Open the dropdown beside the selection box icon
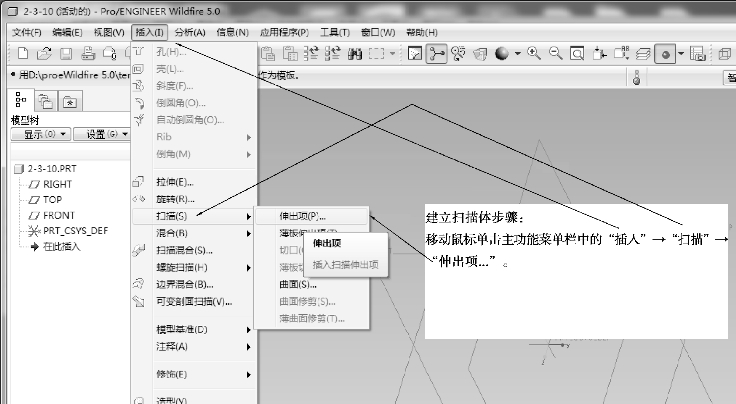The height and width of the screenshot is (404, 736). click(392, 53)
